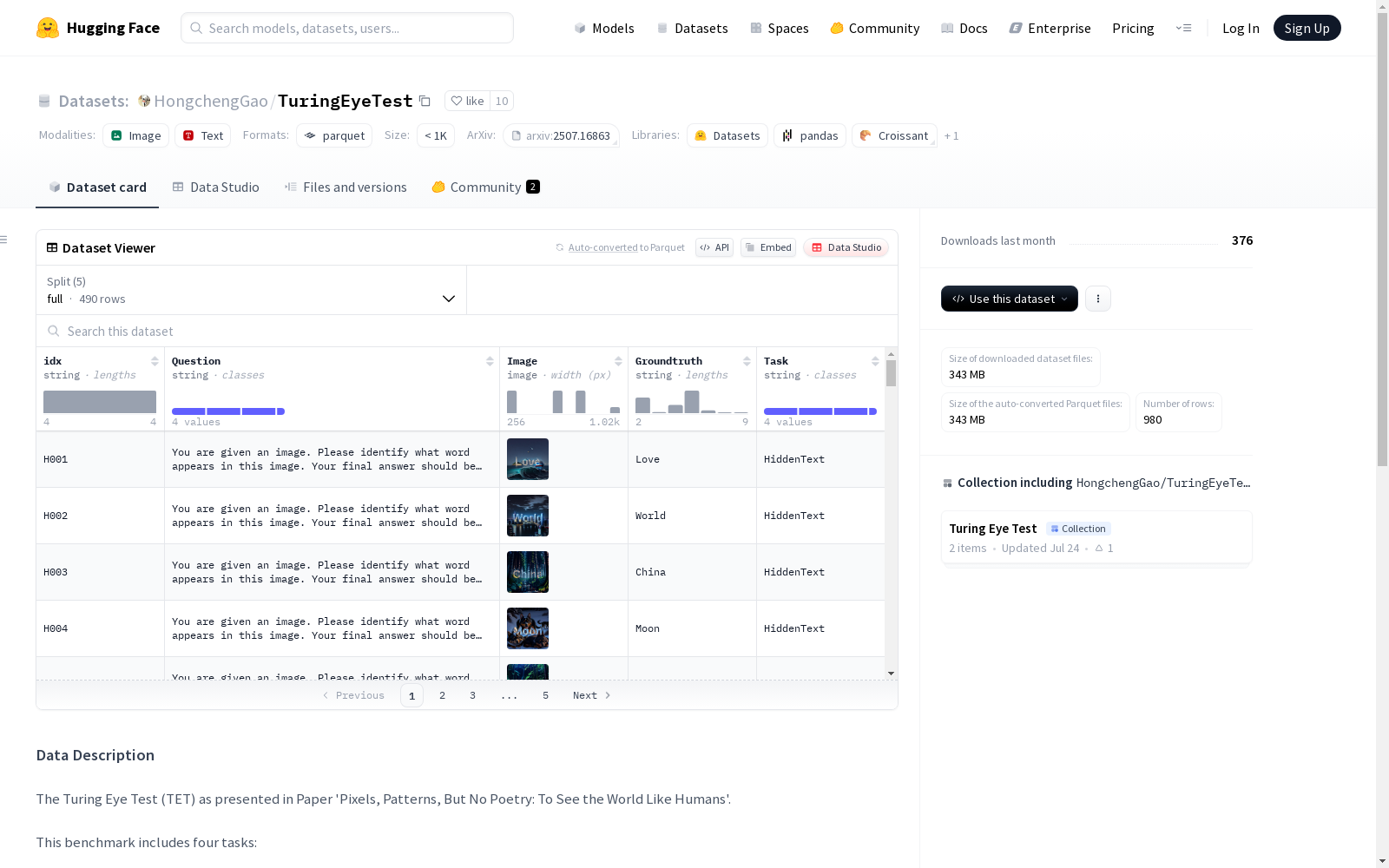Click the HongchengGao avatar icon

144,101
